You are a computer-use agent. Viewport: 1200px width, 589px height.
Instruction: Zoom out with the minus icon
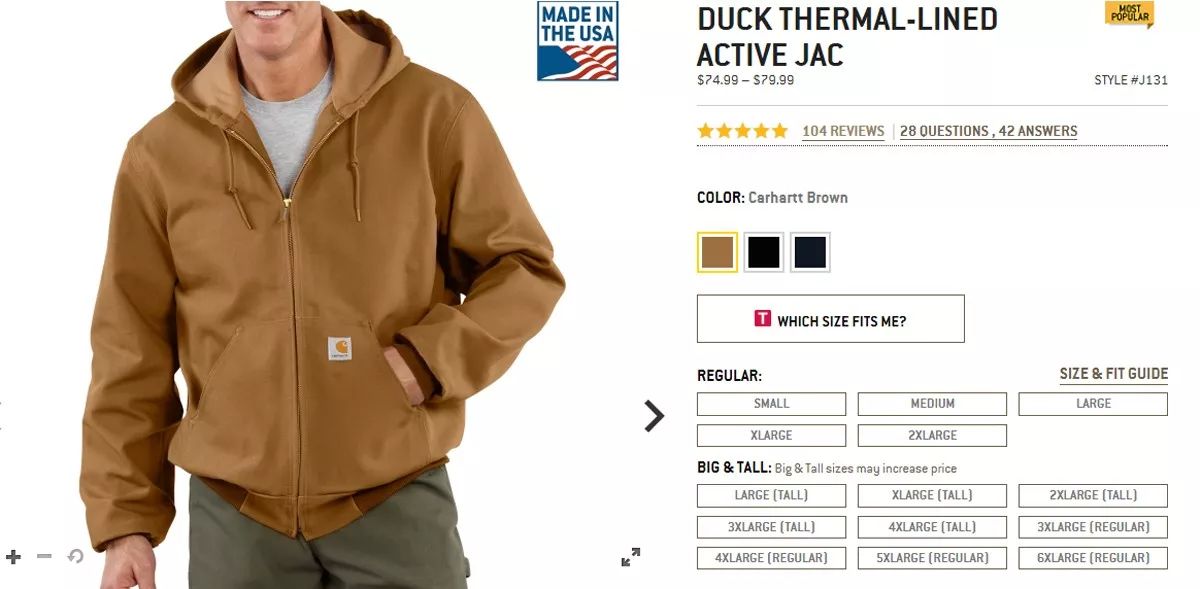coord(44,556)
